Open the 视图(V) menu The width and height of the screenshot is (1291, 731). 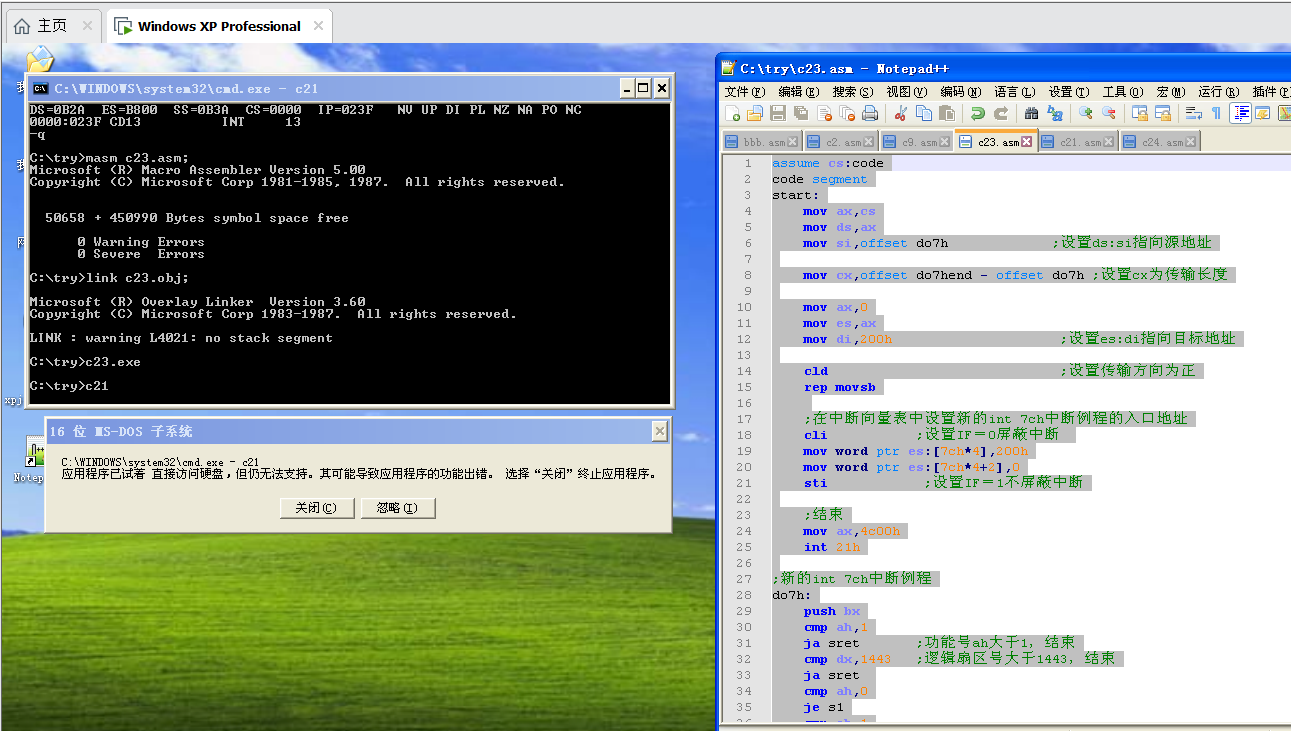point(906,91)
